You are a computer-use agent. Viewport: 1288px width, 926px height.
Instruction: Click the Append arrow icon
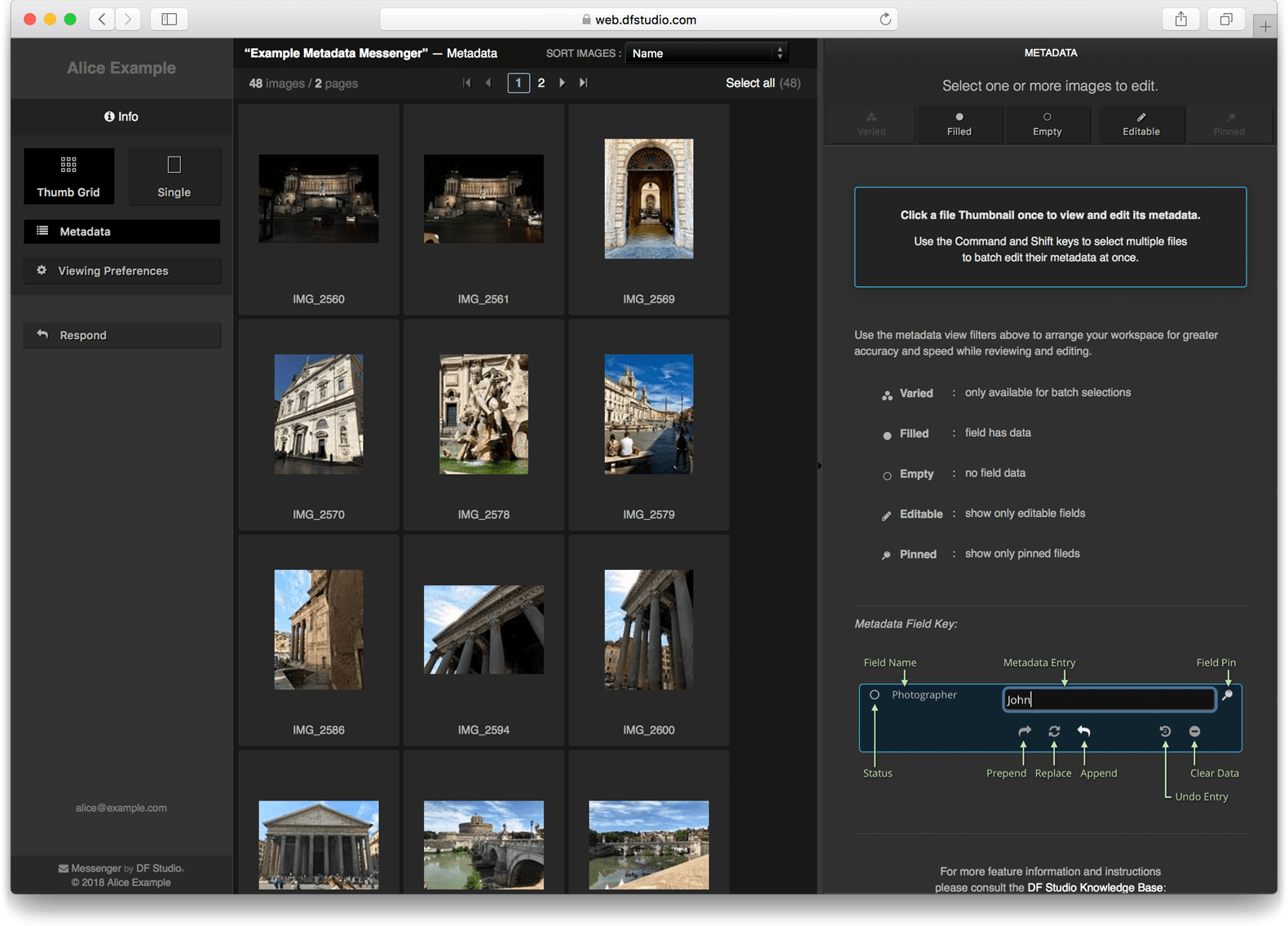coord(1083,731)
